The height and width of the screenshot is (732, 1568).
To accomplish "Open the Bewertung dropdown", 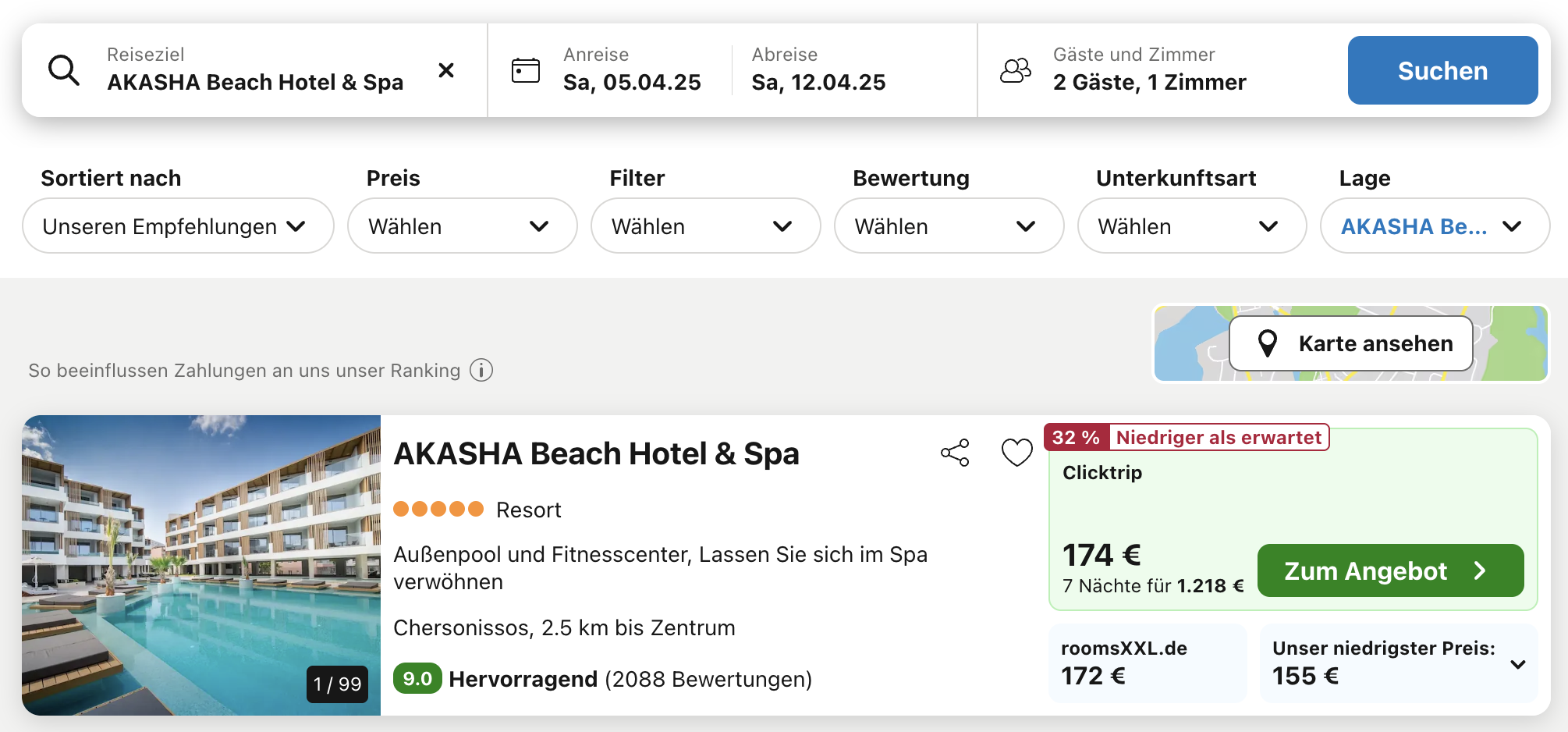I will click(949, 226).
